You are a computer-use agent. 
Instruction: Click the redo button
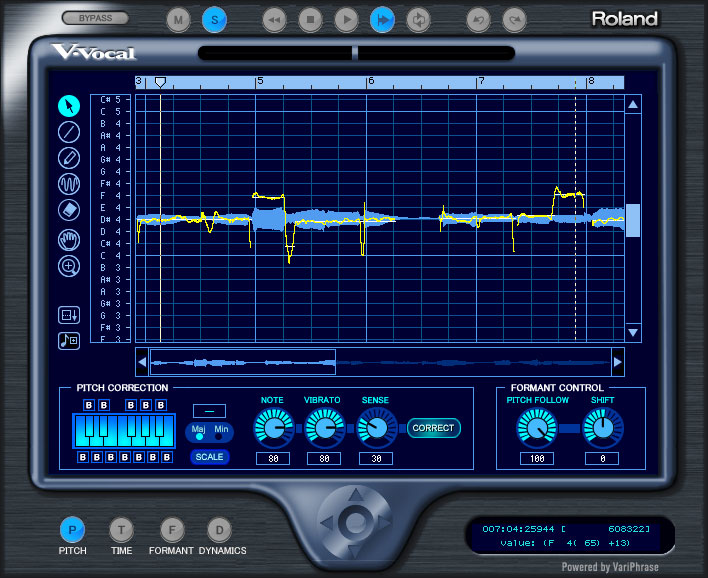point(514,20)
